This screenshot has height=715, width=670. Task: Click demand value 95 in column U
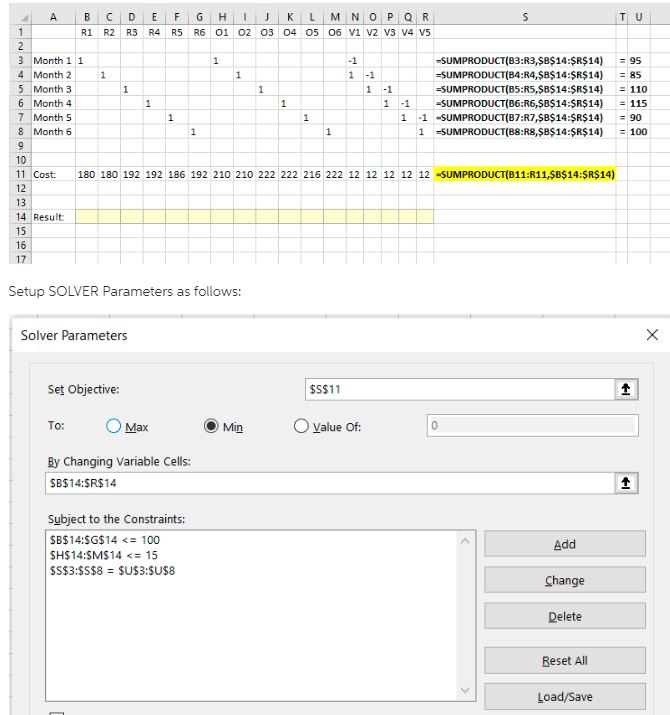[x=639, y=60]
